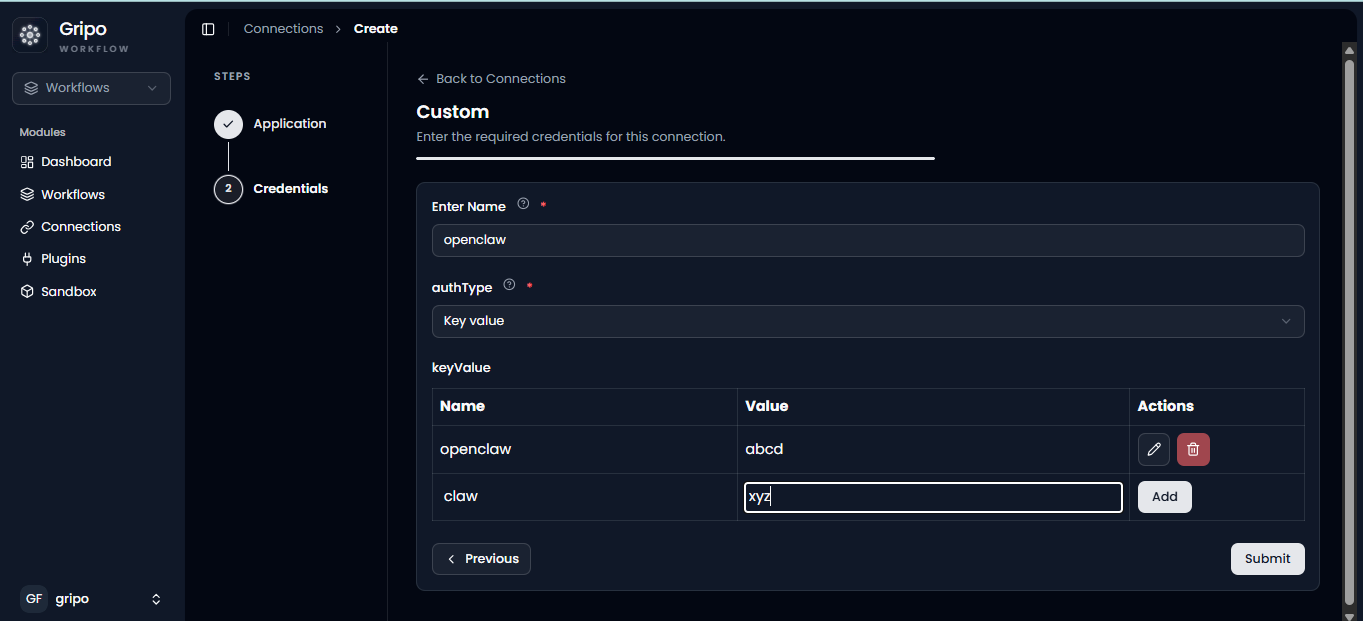The height and width of the screenshot is (621, 1363).
Task: Click the Enter Name input field
Action: point(868,240)
